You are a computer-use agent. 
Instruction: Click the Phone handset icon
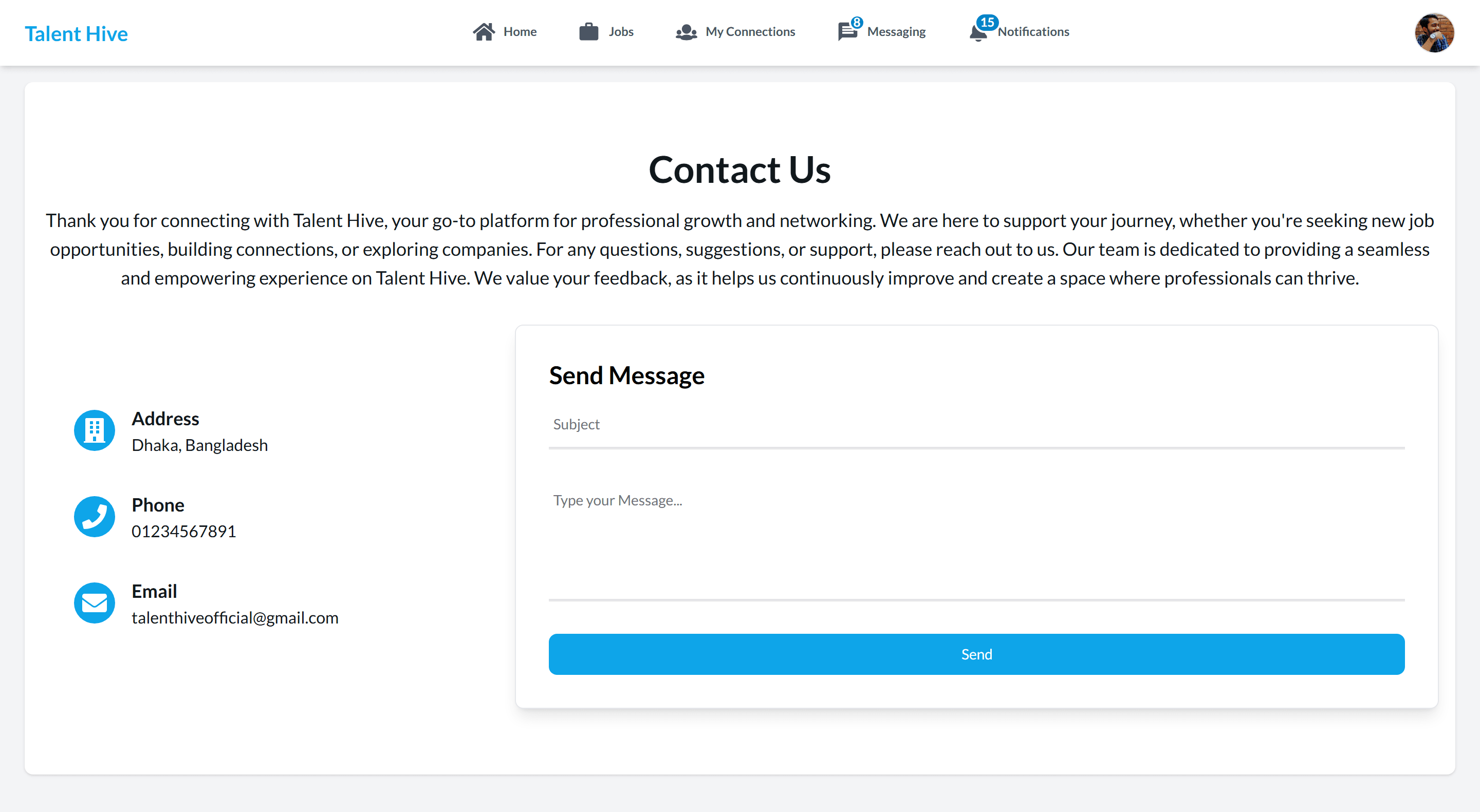pyautogui.click(x=94, y=516)
